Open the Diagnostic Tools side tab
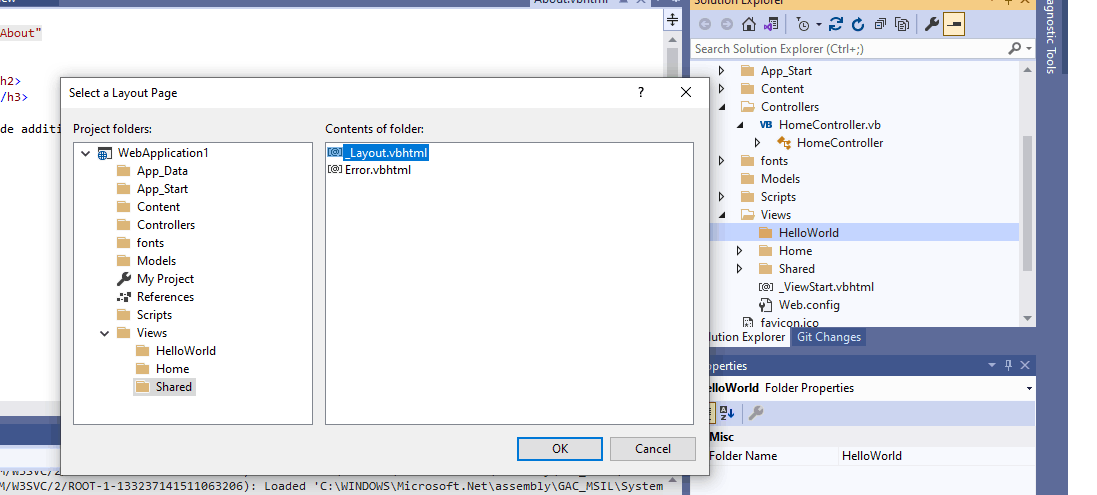 (1049, 35)
